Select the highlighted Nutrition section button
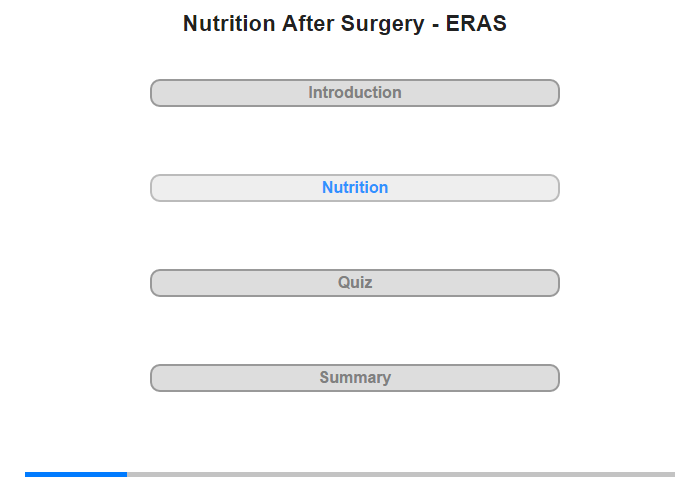Viewport: 700px width, 480px height. 355,188
